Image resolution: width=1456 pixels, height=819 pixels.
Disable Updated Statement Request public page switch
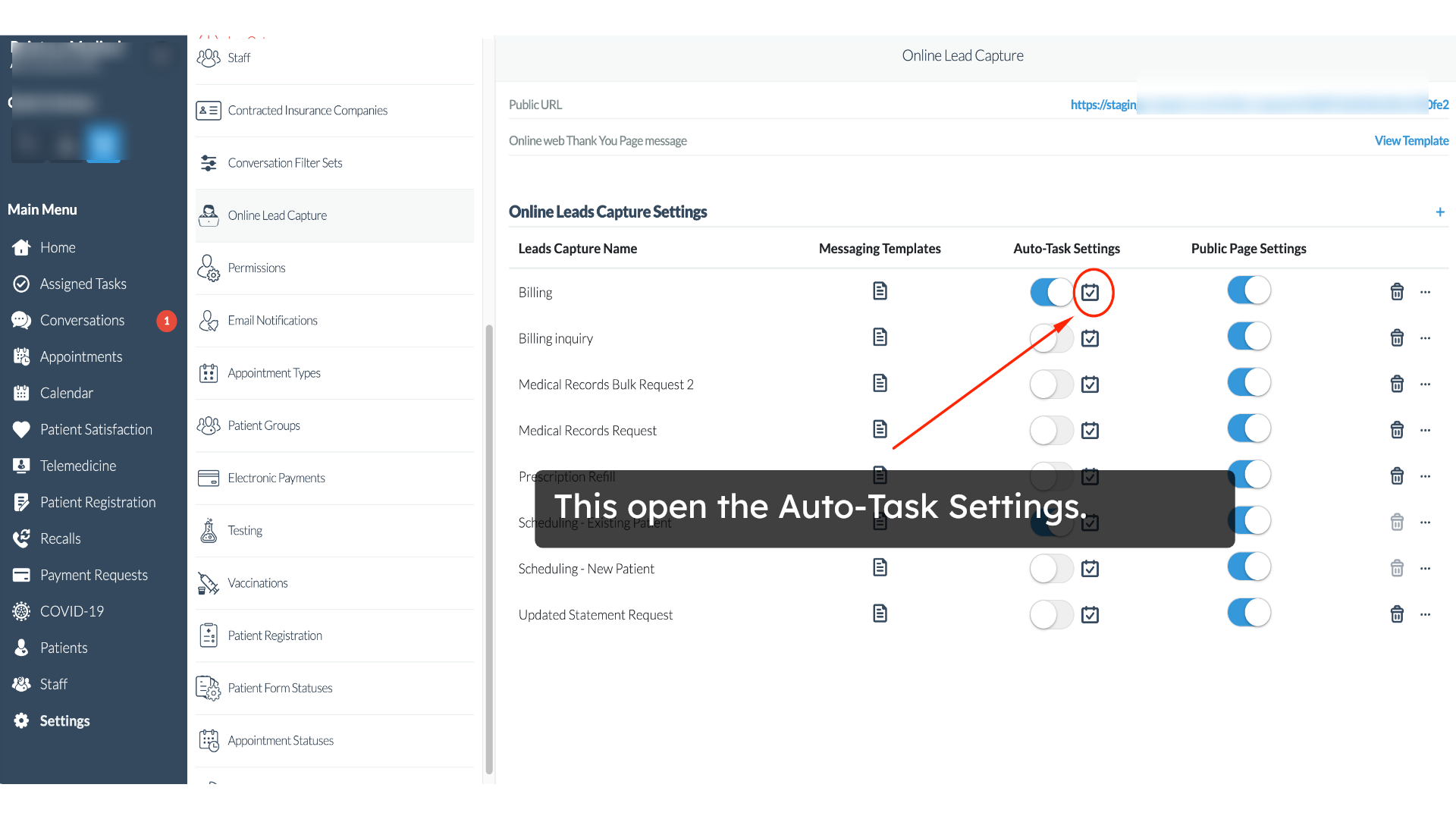(x=1249, y=613)
